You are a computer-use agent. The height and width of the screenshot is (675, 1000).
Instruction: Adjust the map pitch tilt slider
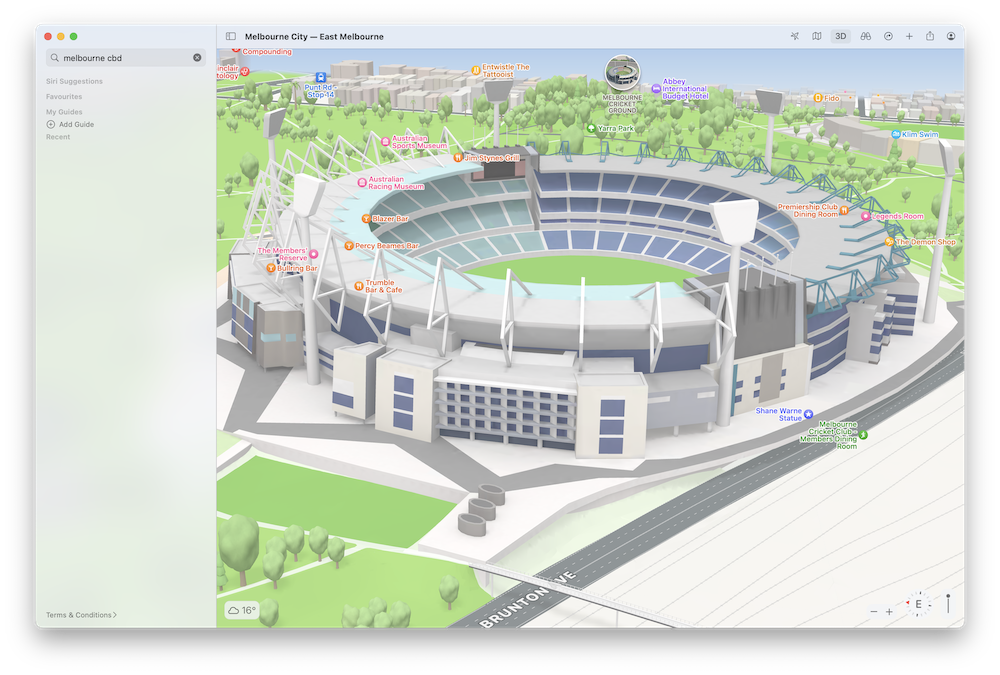coord(948,604)
